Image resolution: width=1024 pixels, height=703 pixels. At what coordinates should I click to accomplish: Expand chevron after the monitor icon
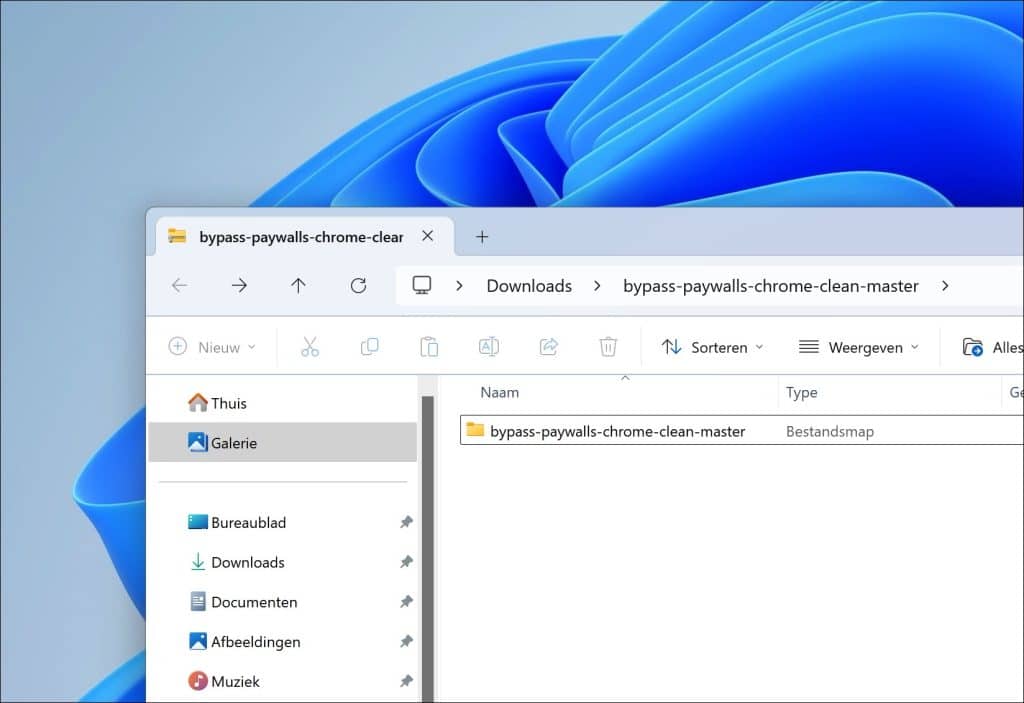pos(459,286)
